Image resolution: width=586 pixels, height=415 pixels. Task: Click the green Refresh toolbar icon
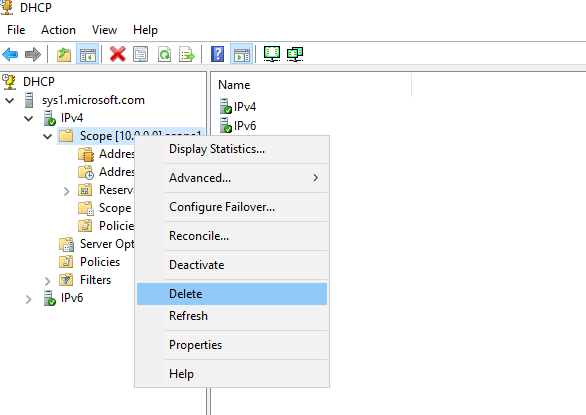point(164,55)
